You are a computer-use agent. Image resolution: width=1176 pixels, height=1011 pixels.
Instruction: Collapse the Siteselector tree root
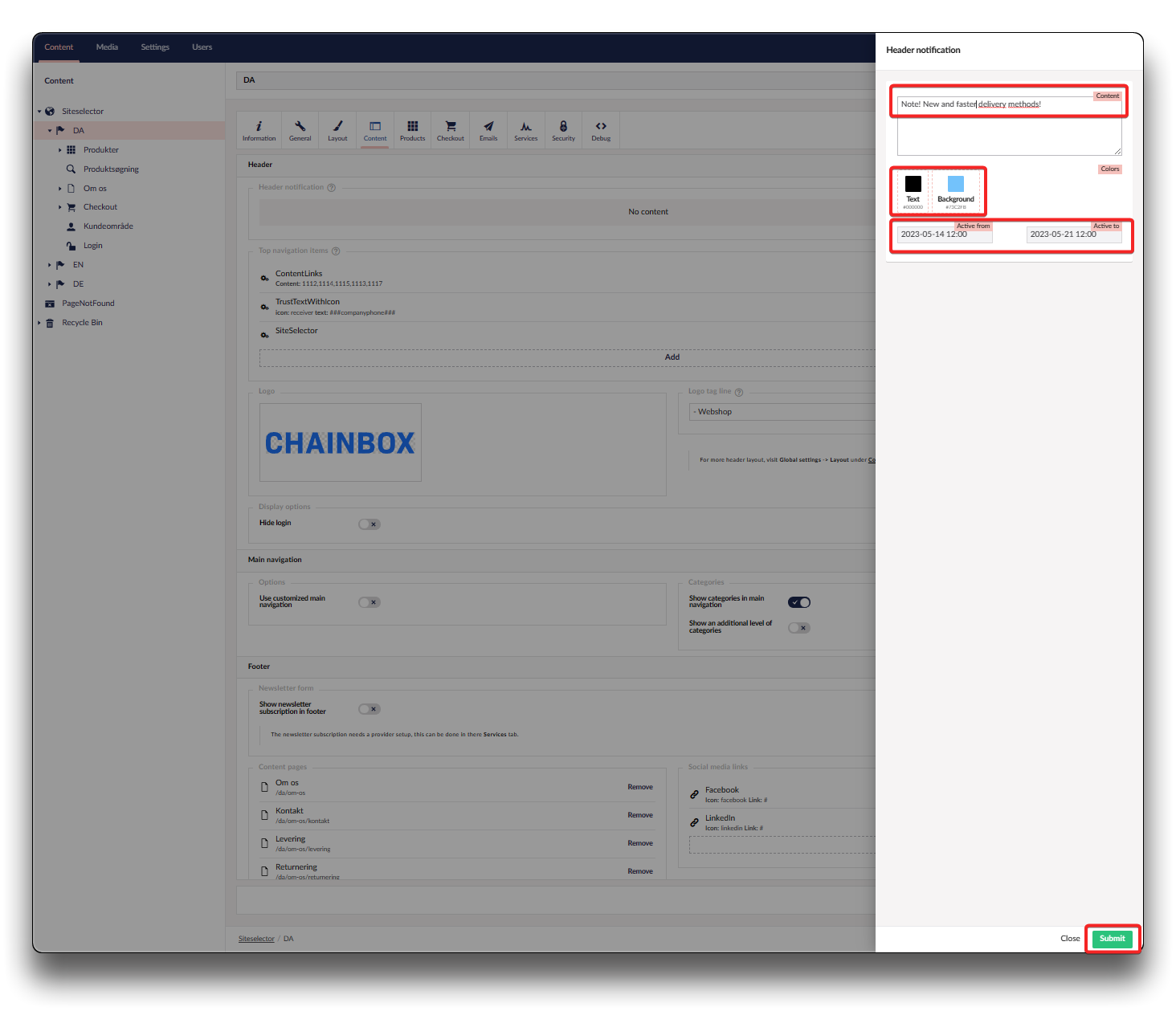coord(39,112)
